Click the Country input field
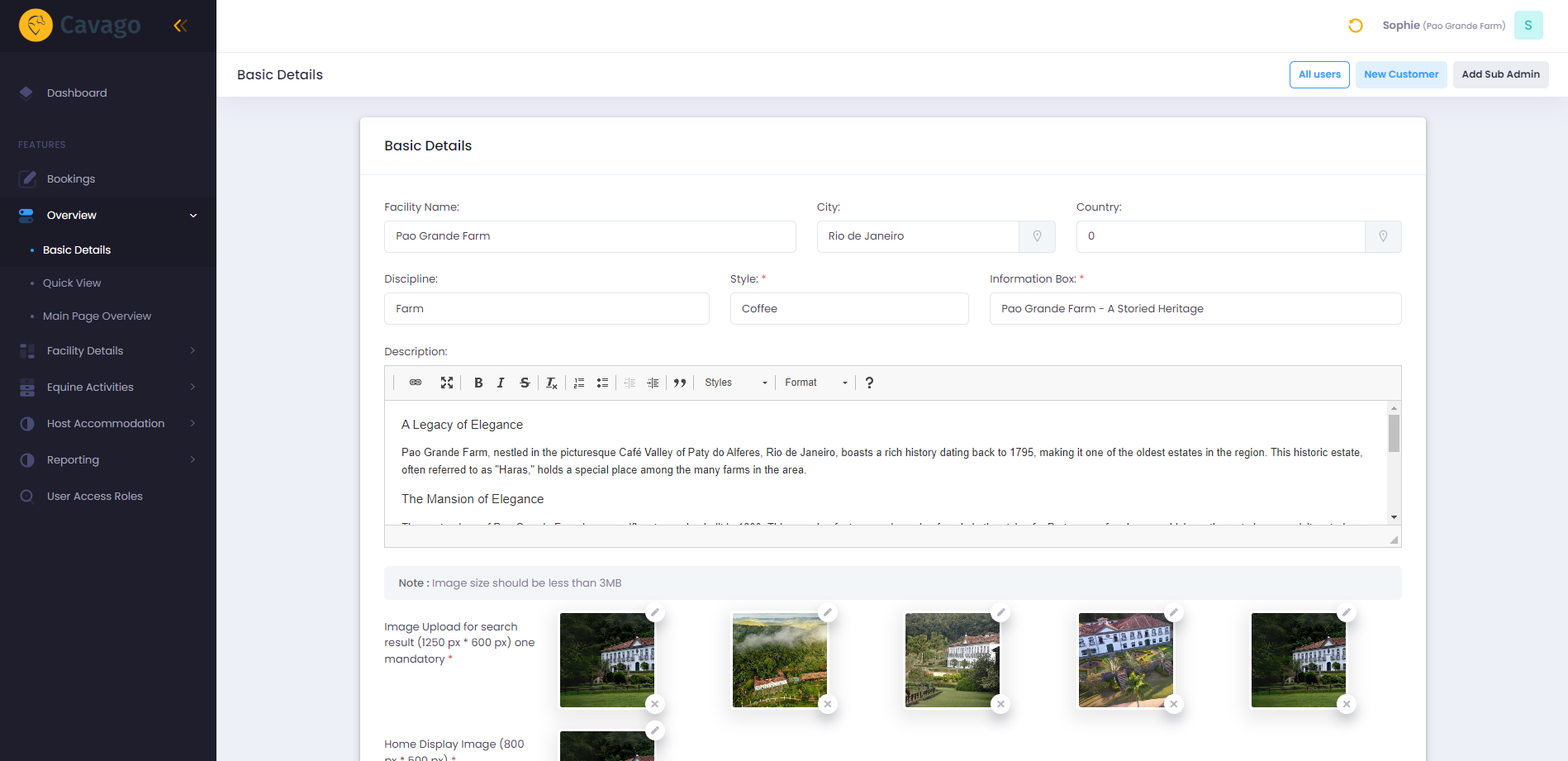Viewport: 1568px width, 761px height. 1220,236
